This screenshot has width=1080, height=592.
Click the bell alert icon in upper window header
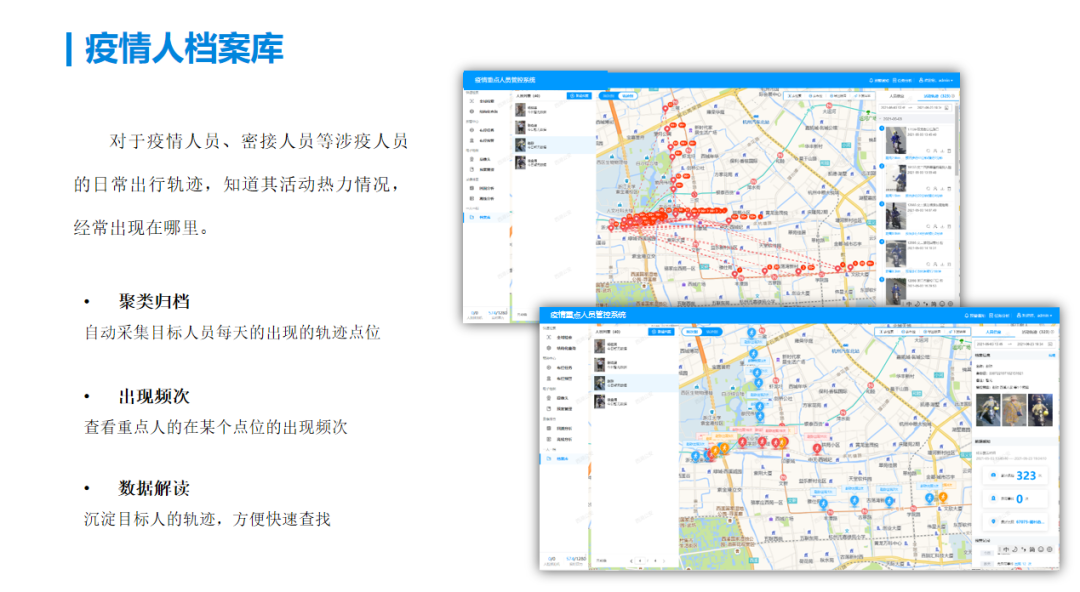click(871, 79)
